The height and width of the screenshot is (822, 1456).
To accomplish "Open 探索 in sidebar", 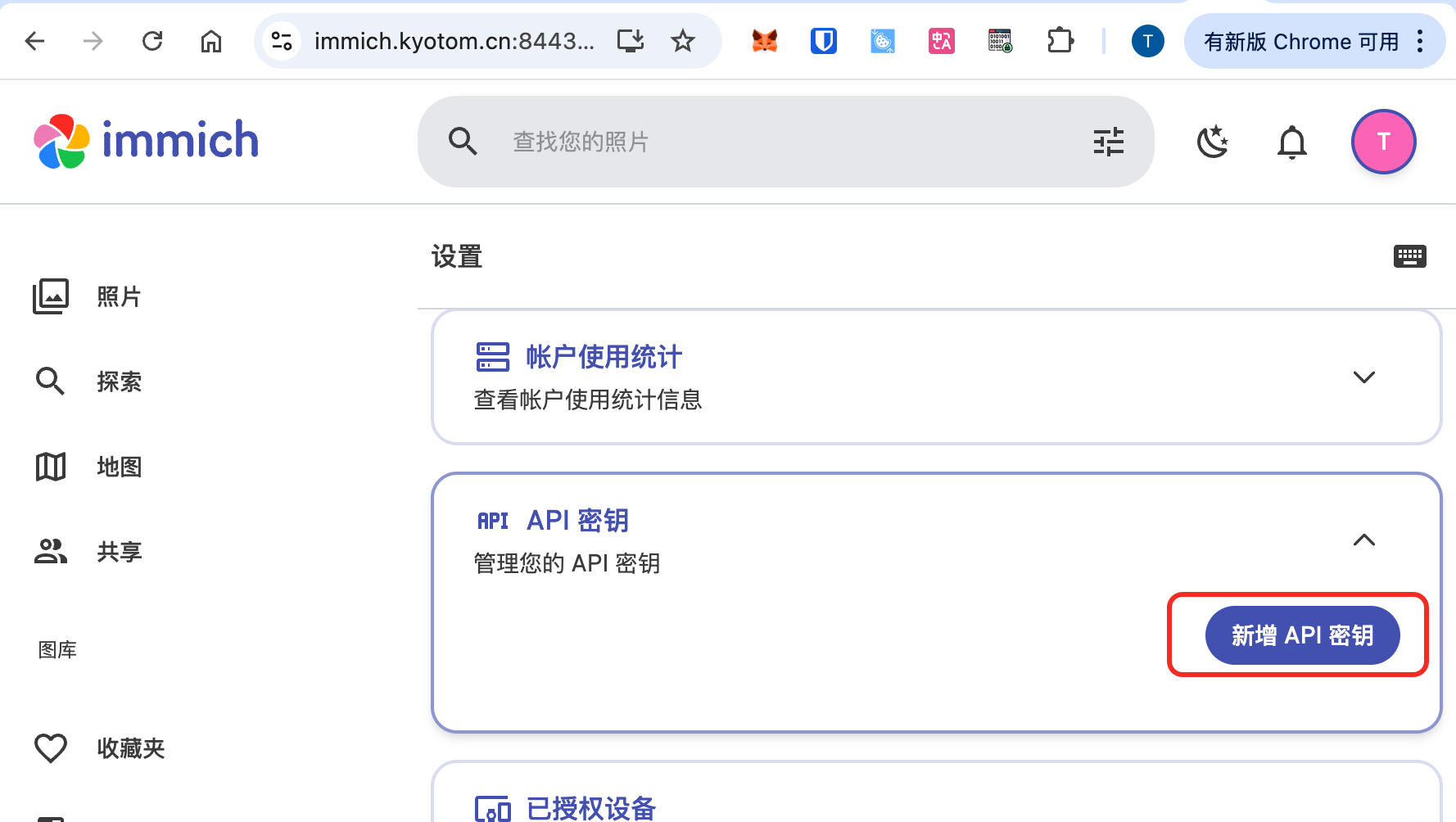I will click(x=119, y=382).
